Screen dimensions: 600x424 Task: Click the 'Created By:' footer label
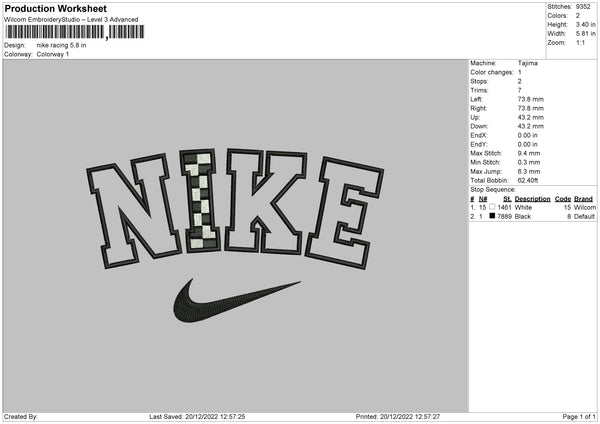(x=21, y=416)
